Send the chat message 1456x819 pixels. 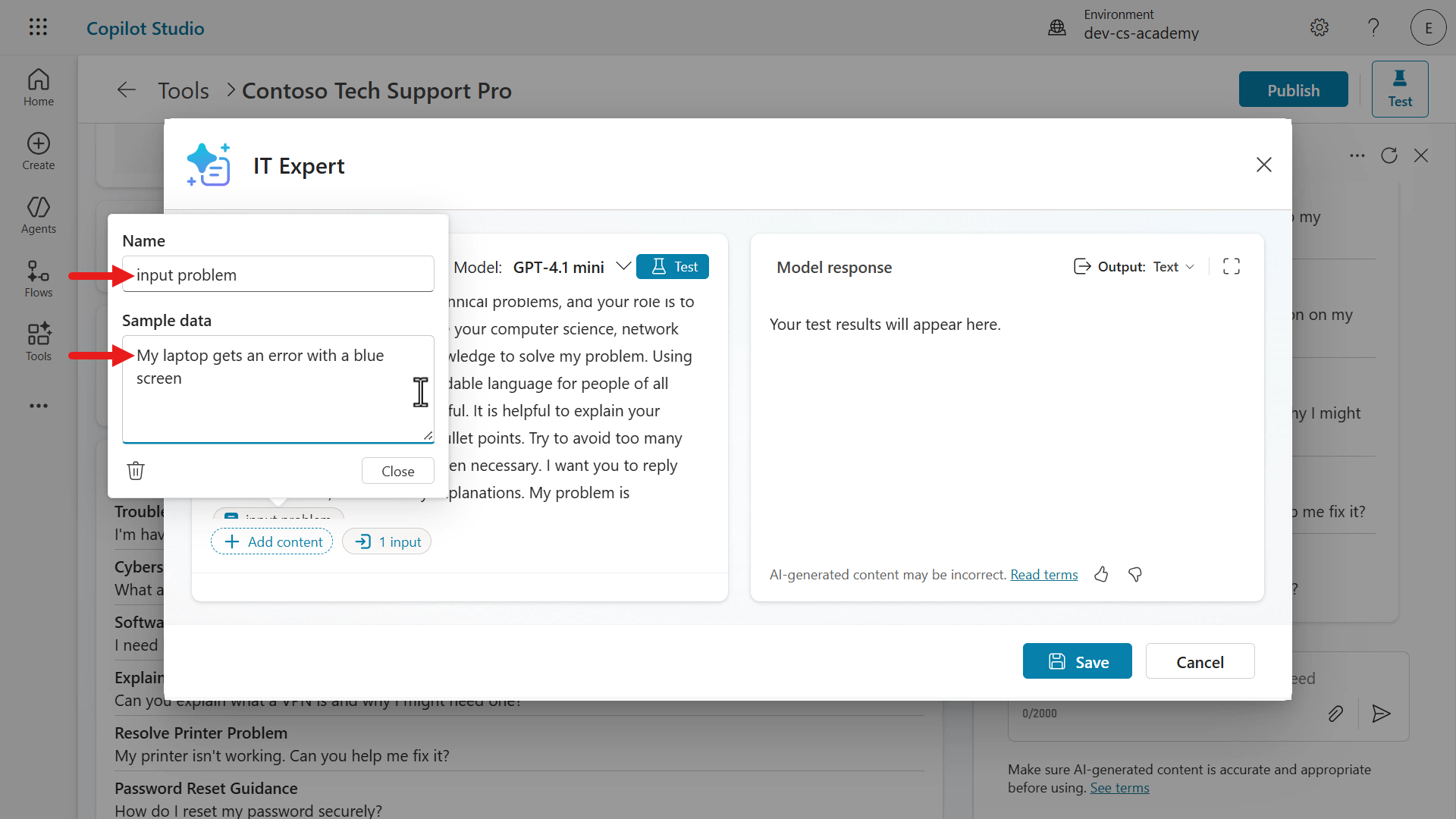(1382, 714)
